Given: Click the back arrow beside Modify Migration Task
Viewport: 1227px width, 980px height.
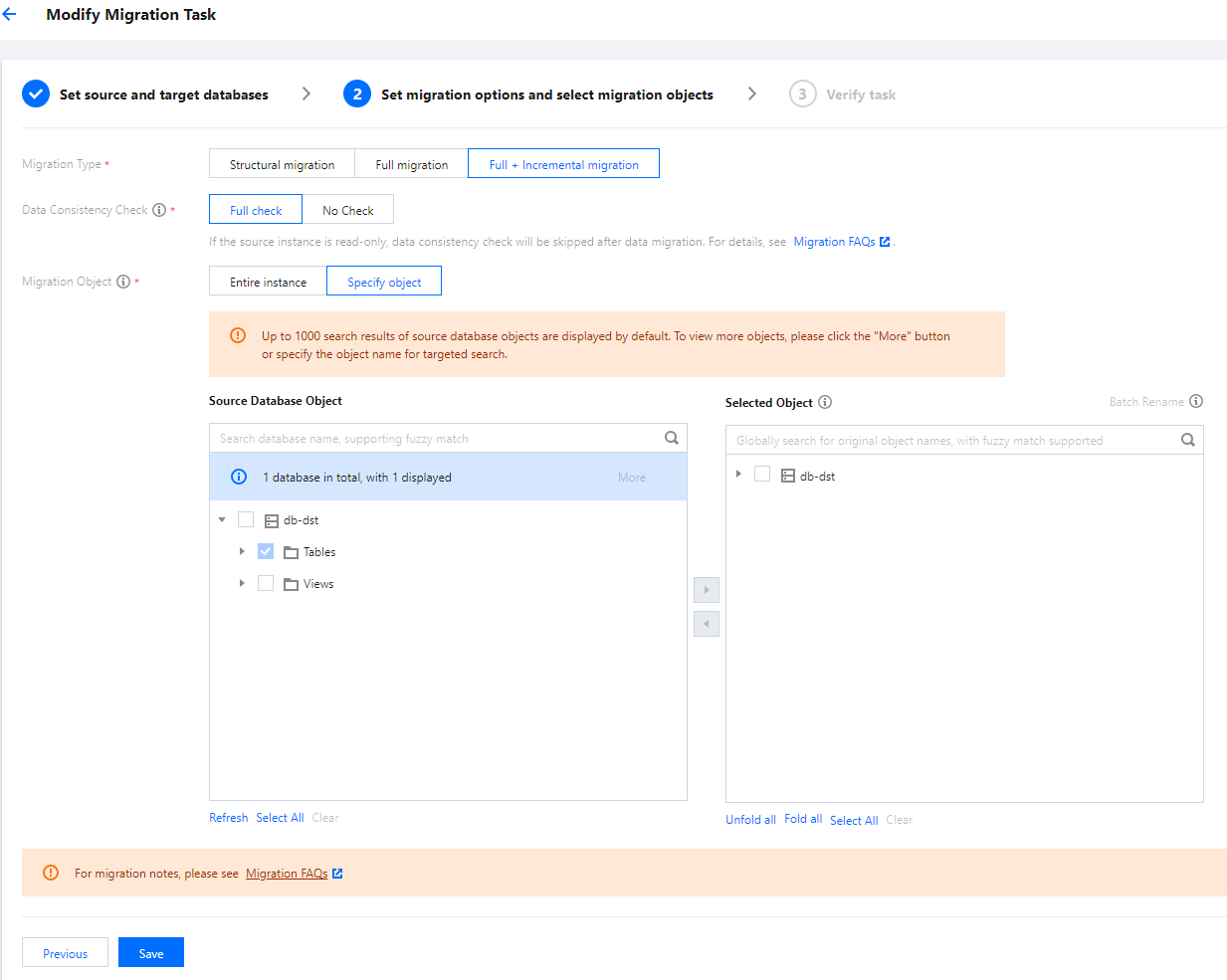Looking at the screenshot, I should [x=10, y=15].
